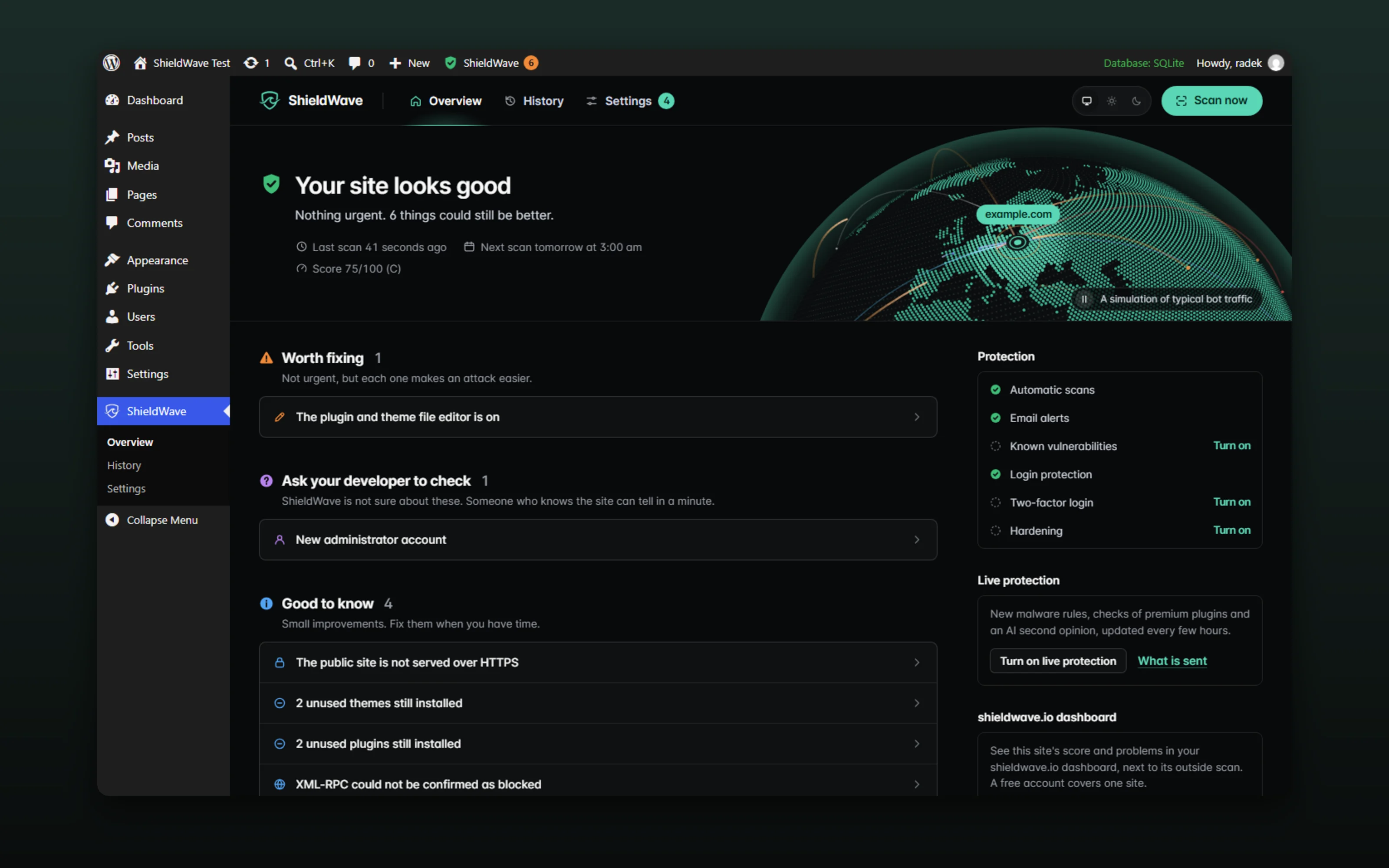The width and height of the screenshot is (1389, 868).
Task: Open the What is sent link
Action: (x=1172, y=661)
